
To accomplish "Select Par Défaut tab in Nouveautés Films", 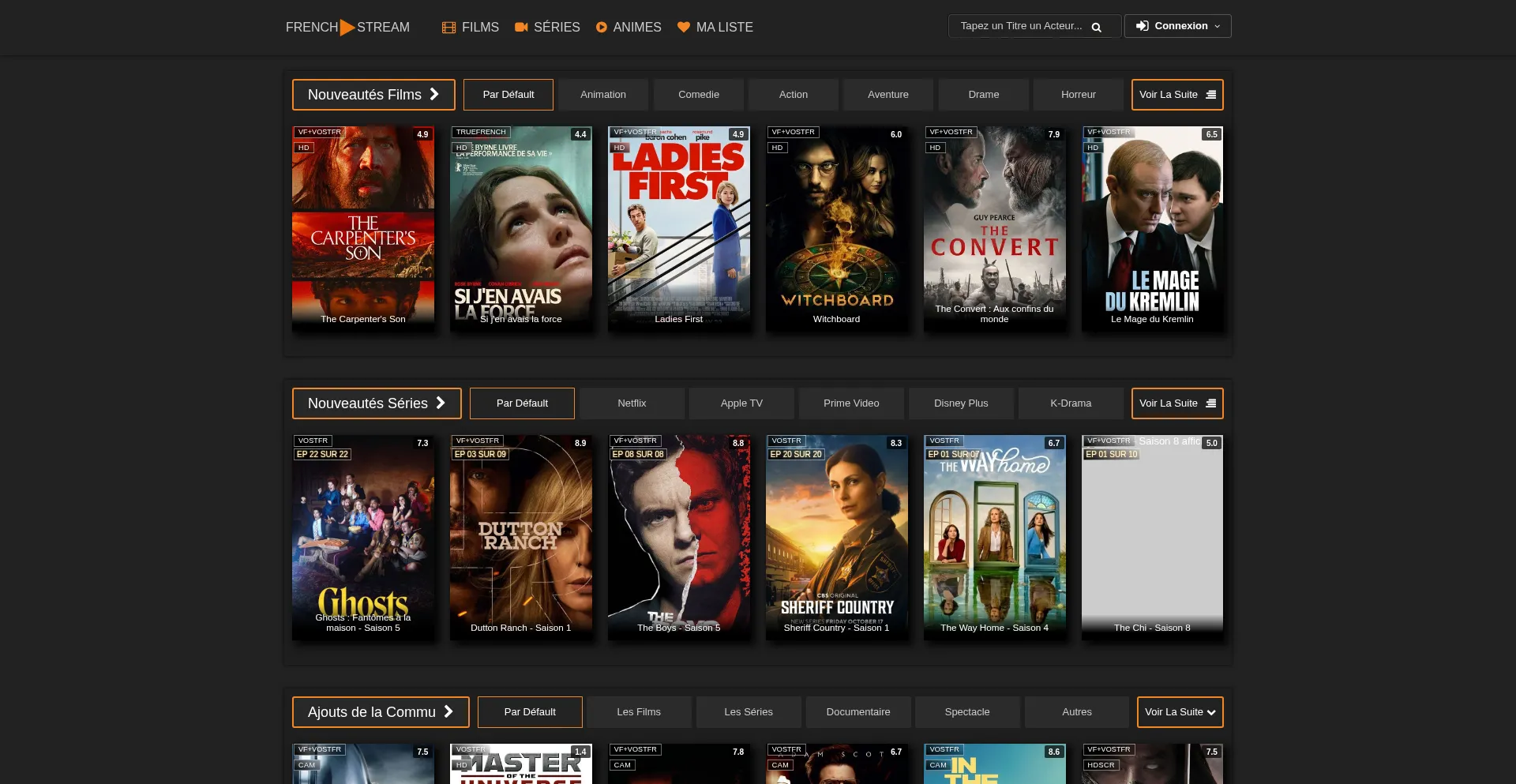I will click(508, 95).
